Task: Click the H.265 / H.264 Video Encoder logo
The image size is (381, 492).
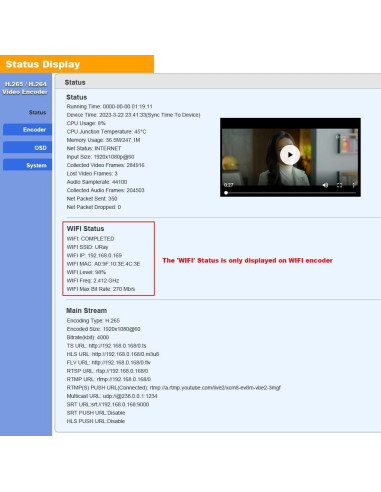Action: (25, 88)
